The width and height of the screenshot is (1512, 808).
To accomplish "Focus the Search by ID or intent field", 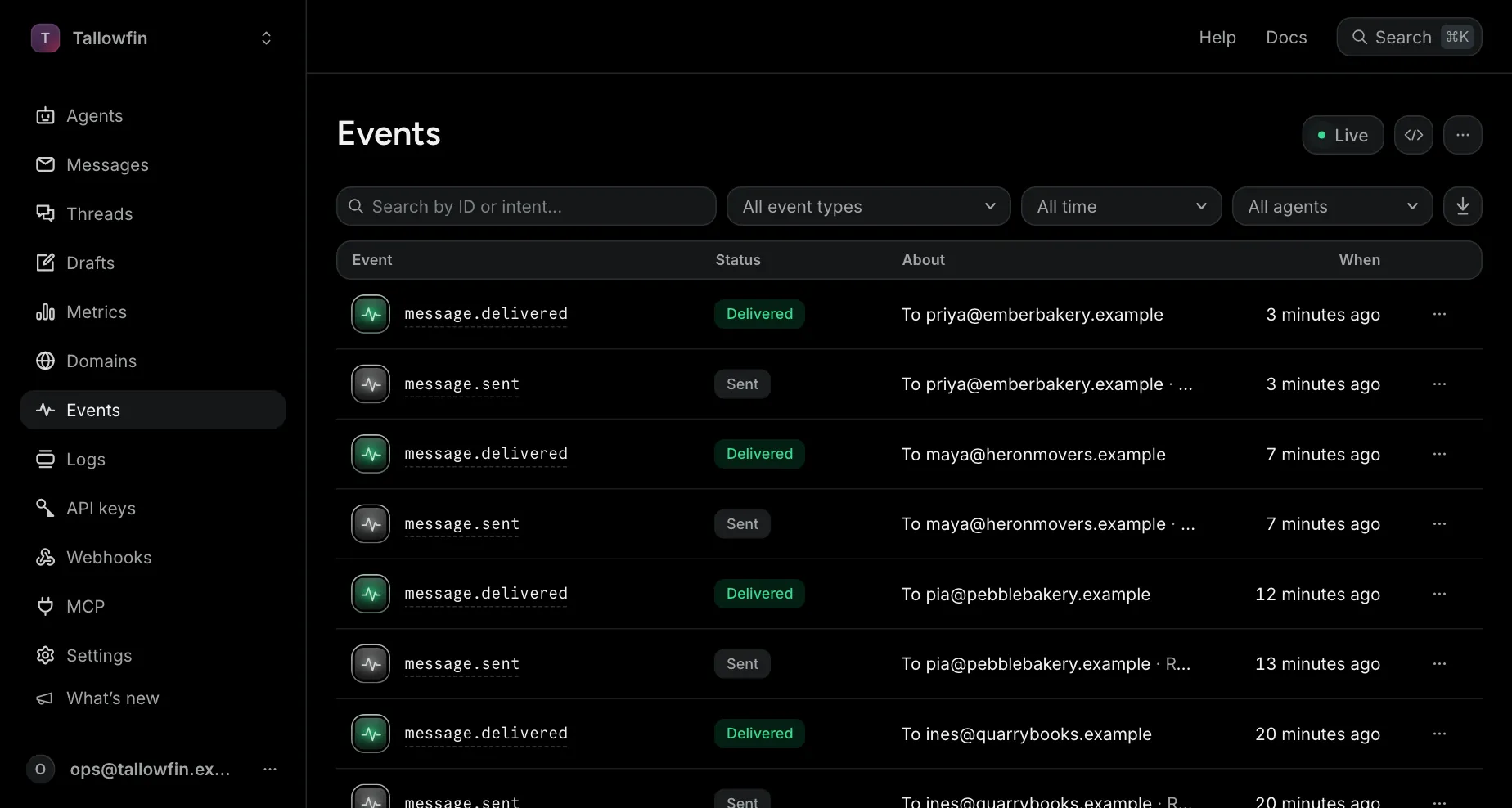I will 526,207.
